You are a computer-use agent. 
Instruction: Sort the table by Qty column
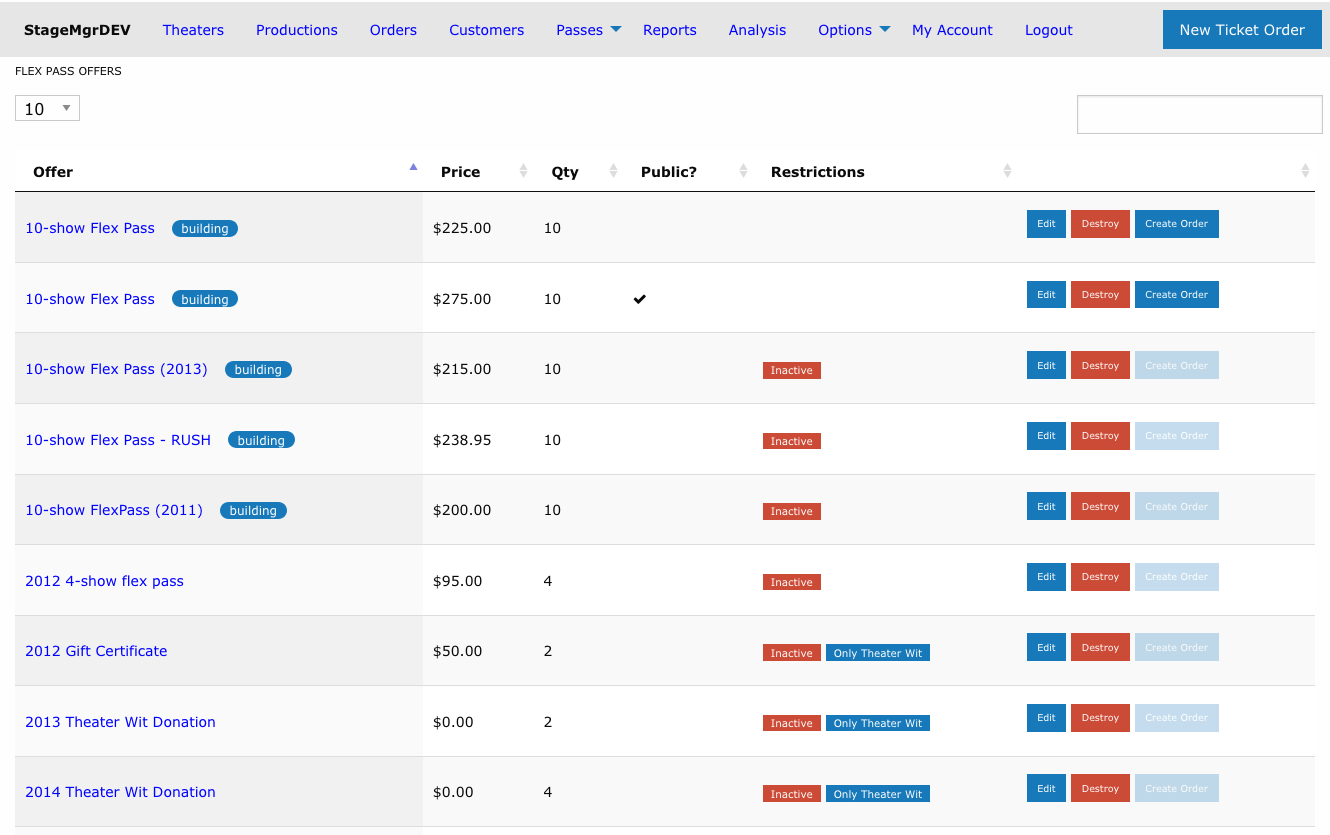click(613, 172)
